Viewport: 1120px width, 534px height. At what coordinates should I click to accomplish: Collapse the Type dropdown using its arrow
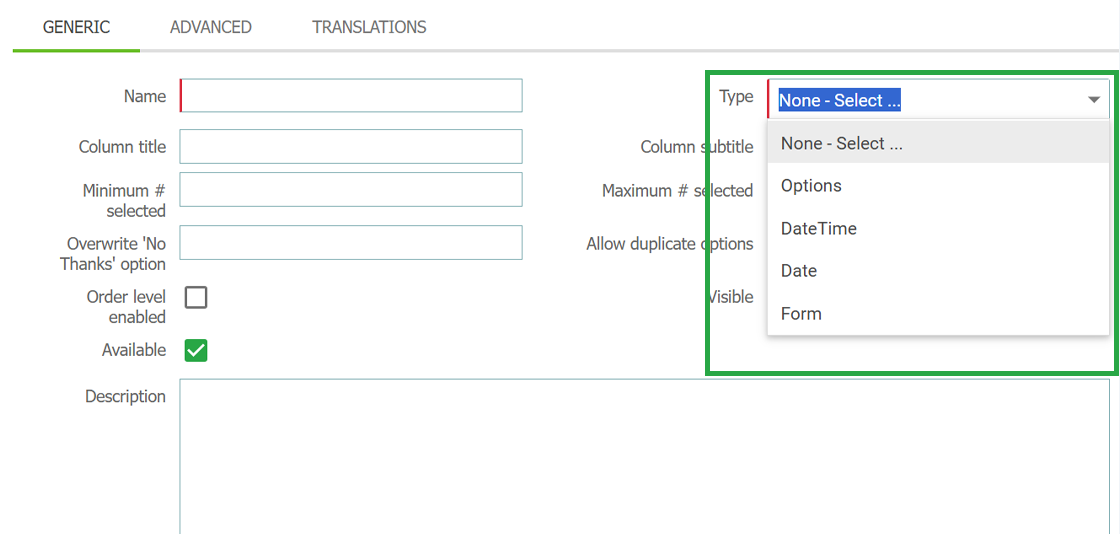click(1094, 100)
